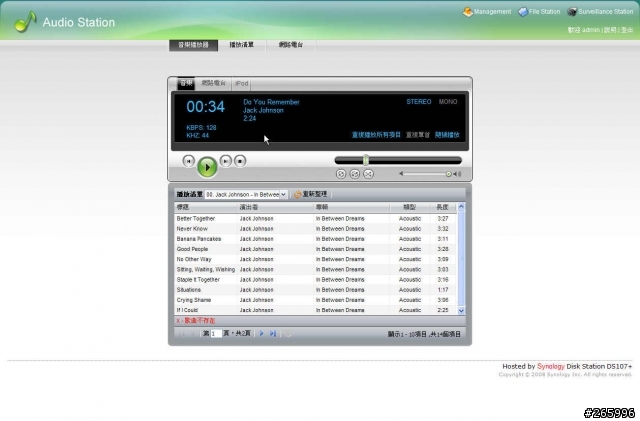Click the volume slider knob
The width and height of the screenshot is (640, 421).
click(x=449, y=174)
